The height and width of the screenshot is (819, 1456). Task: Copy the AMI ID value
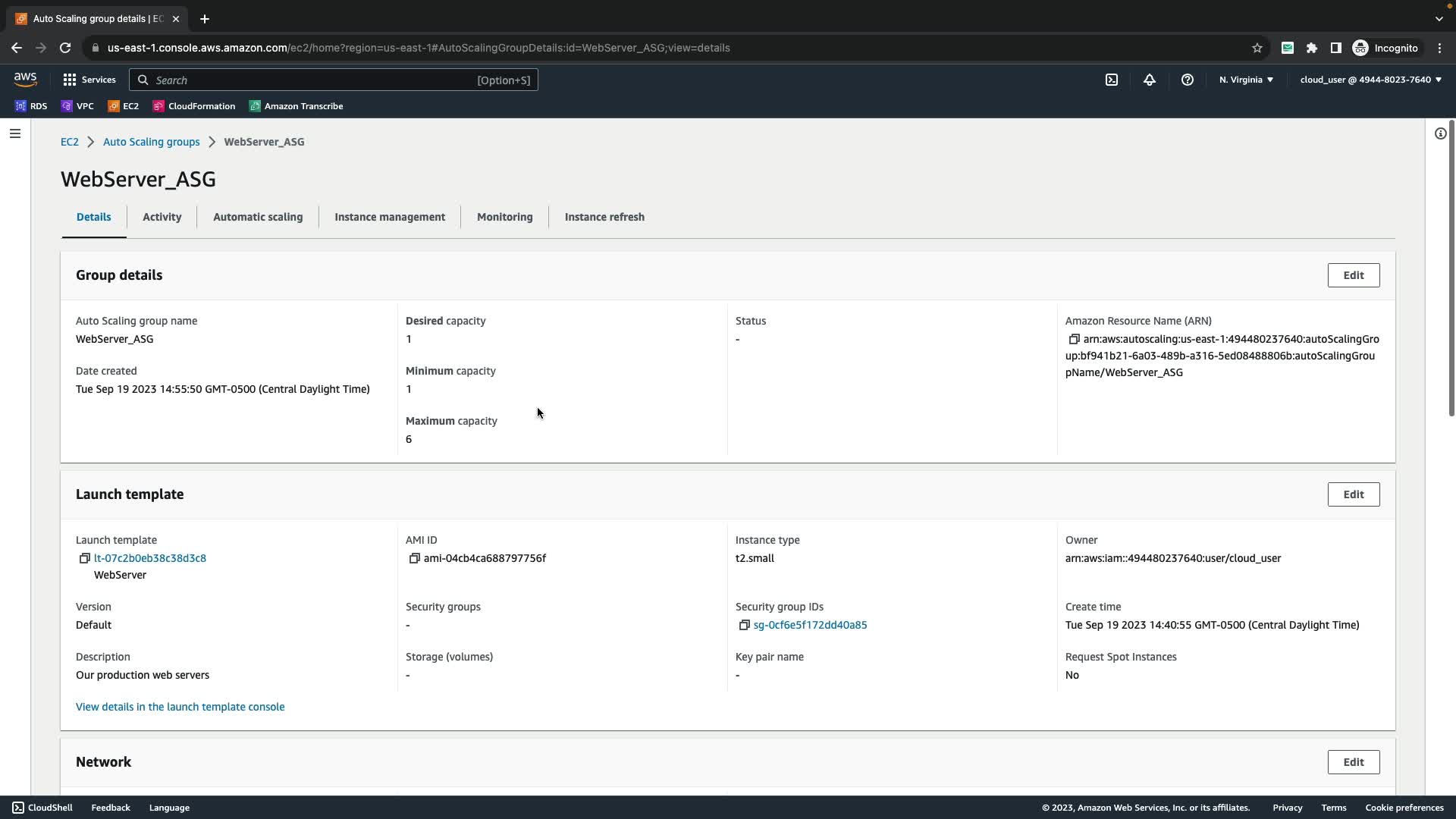point(414,558)
